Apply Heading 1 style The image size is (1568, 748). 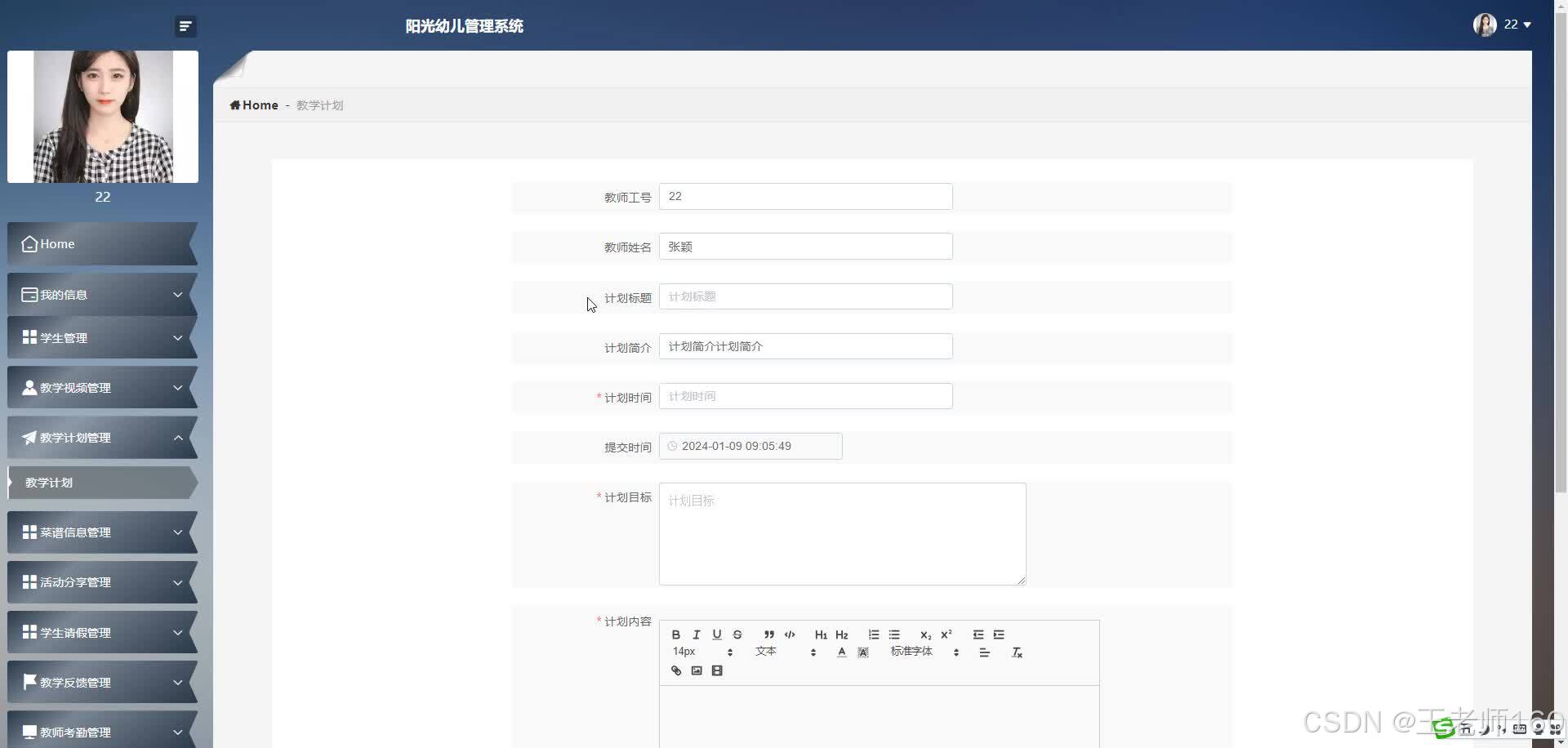pos(821,634)
